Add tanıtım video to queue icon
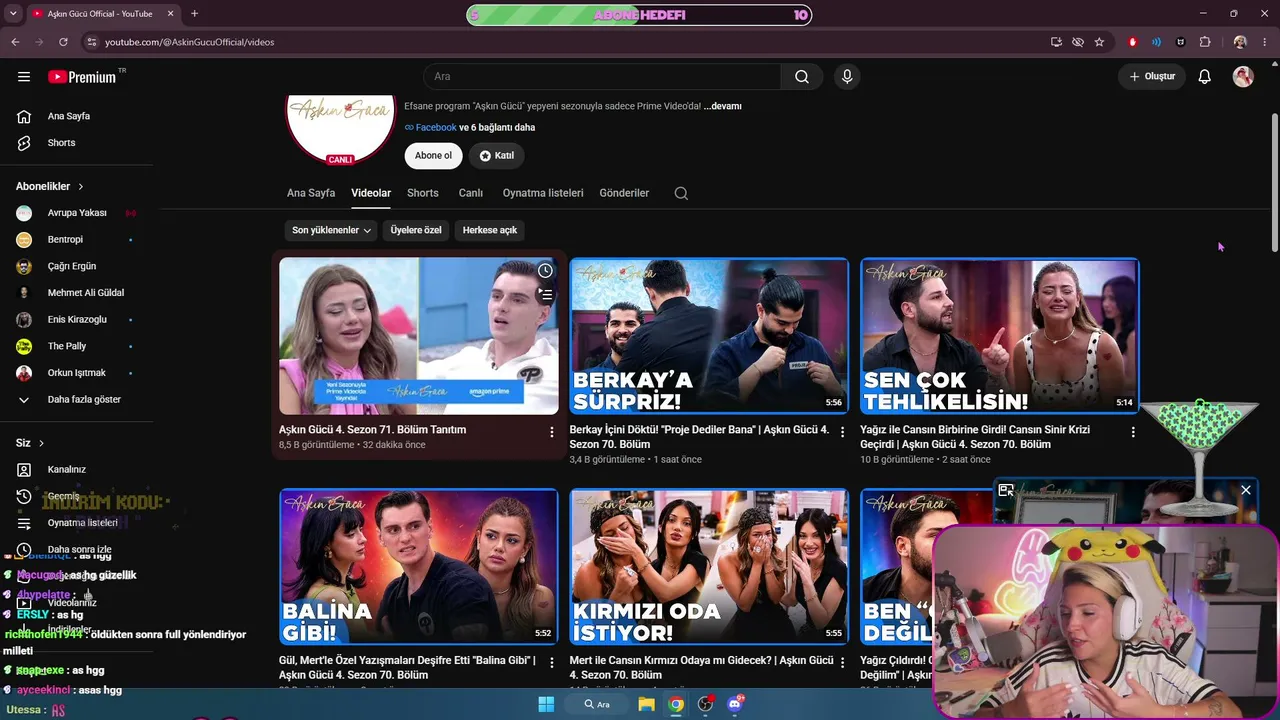 [545, 295]
